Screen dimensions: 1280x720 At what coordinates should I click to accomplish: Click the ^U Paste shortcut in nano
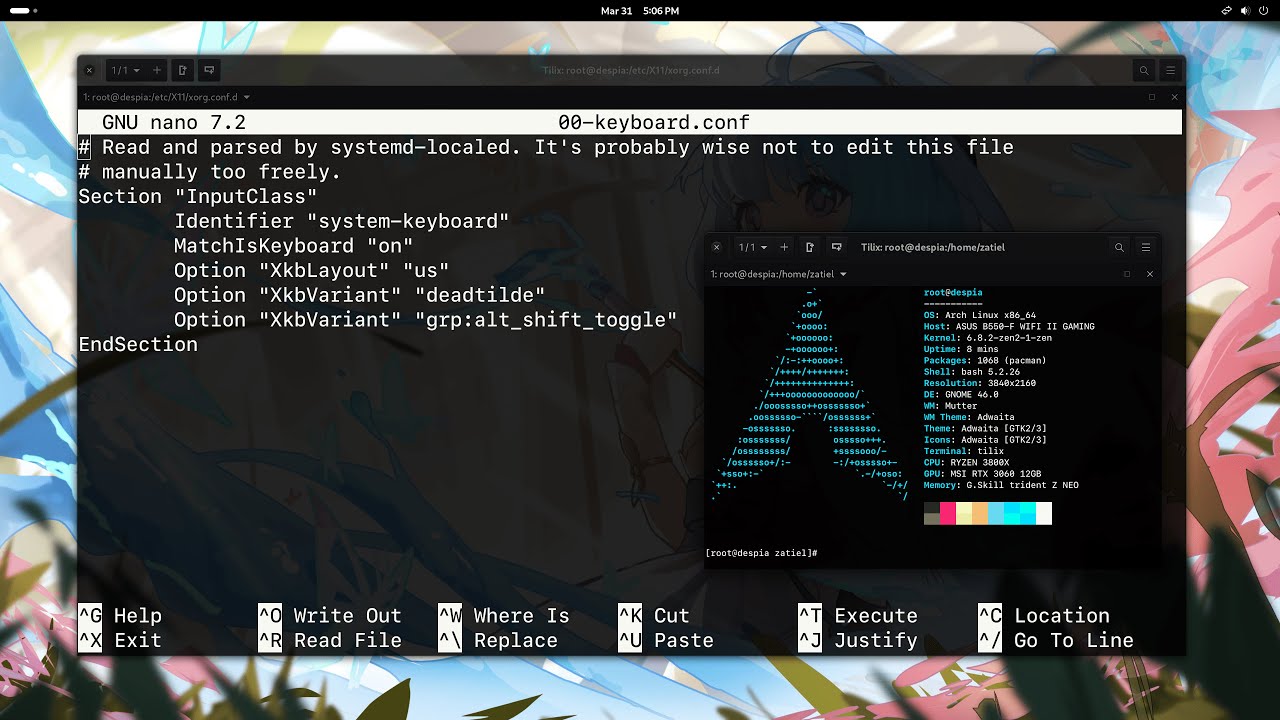[666, 641]
